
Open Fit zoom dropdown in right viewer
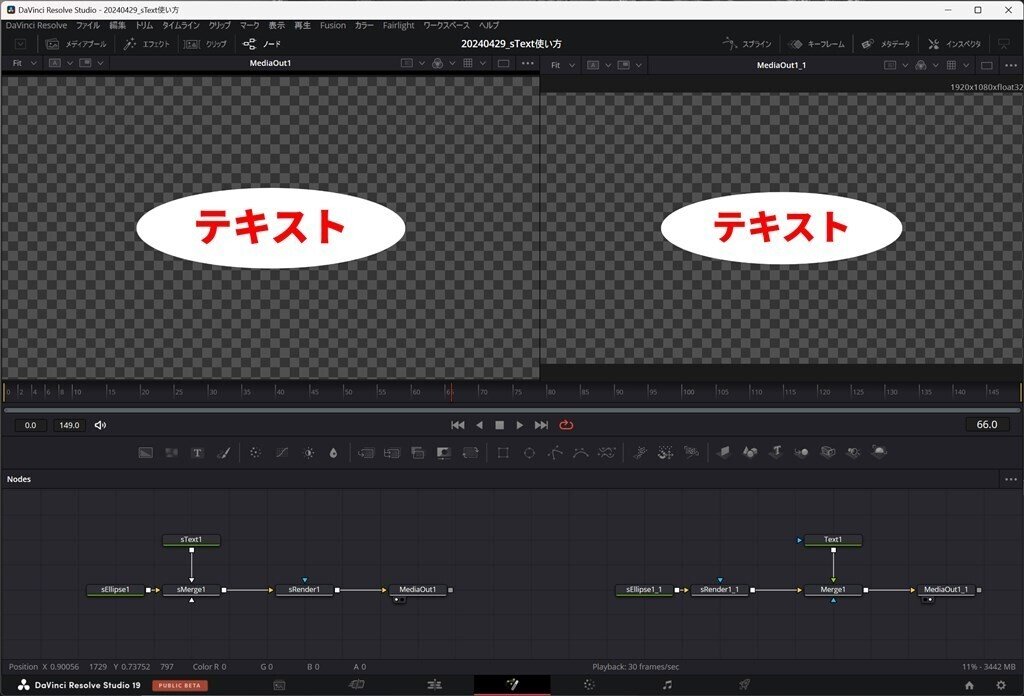click(563, 65)
